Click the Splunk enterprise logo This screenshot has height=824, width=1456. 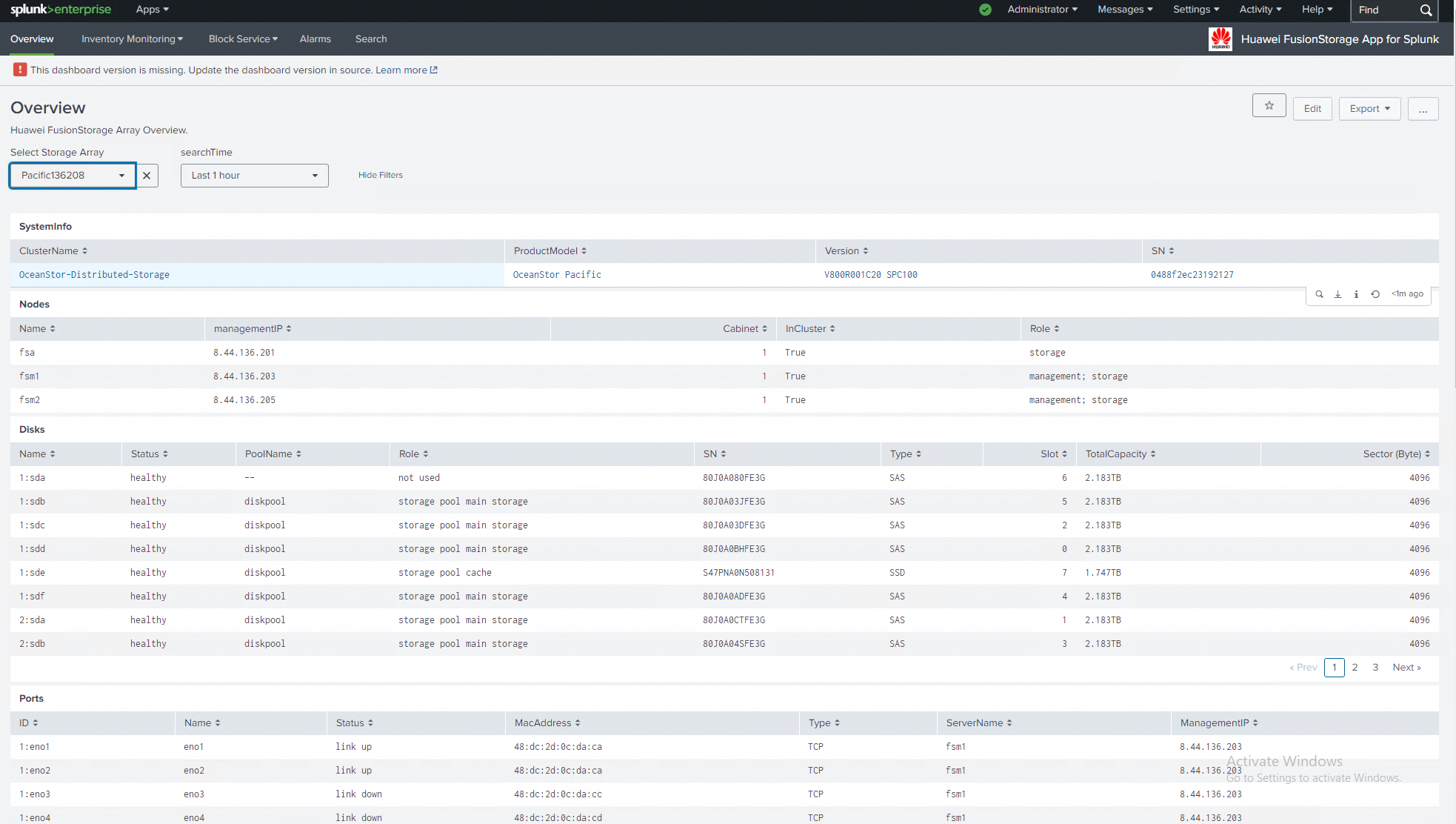coord(61,10)
